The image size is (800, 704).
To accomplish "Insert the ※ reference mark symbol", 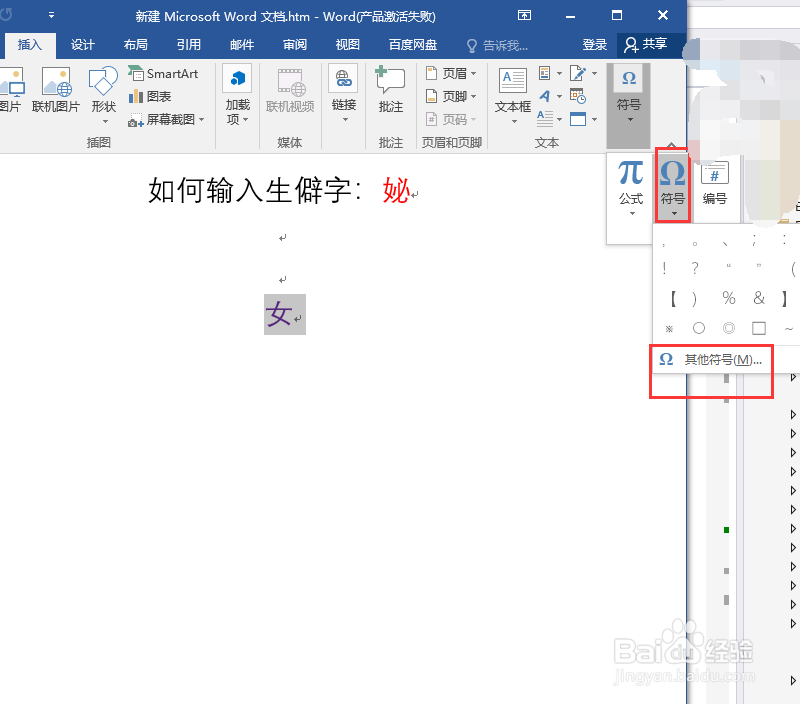I will point(669,329).
